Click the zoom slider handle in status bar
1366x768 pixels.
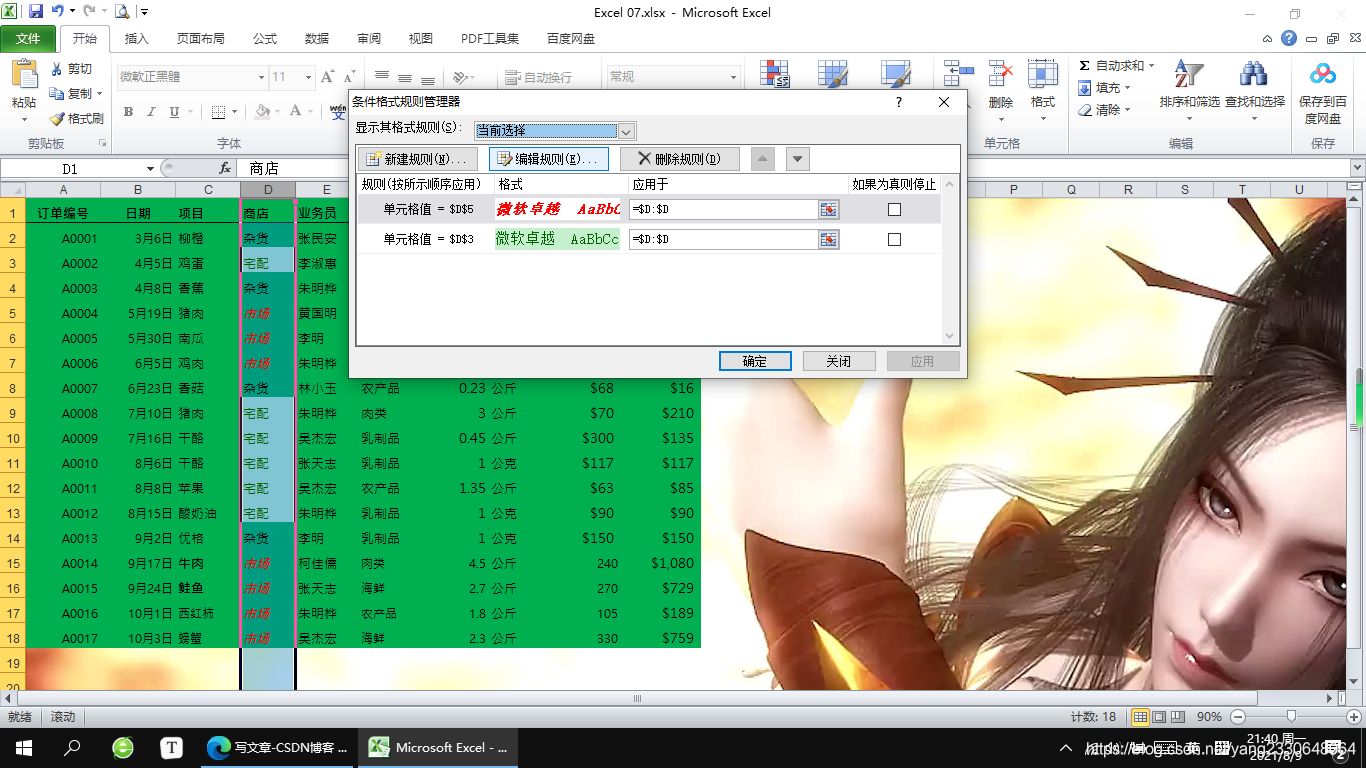point(1292,716)
